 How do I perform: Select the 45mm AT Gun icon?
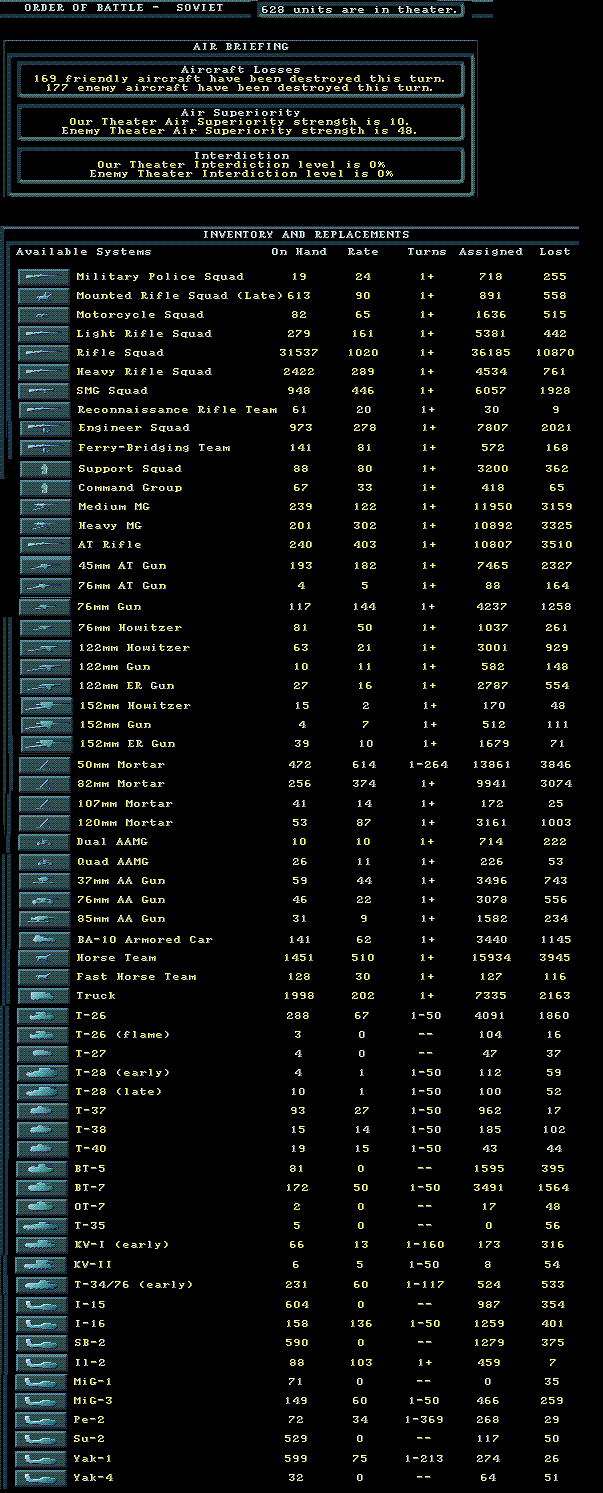tap(44, 566)
